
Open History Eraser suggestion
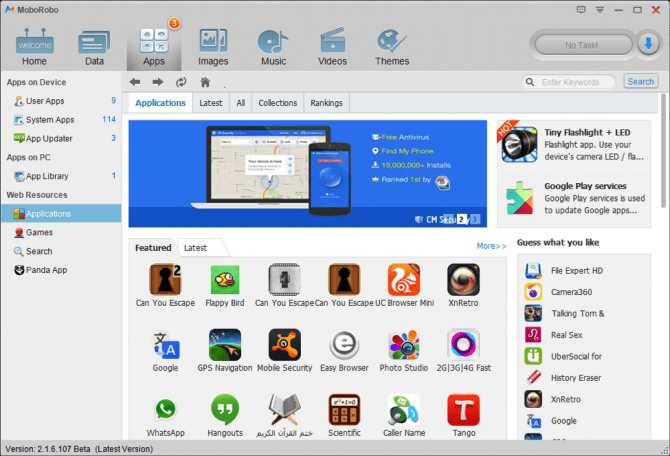[x=563, y=378]
